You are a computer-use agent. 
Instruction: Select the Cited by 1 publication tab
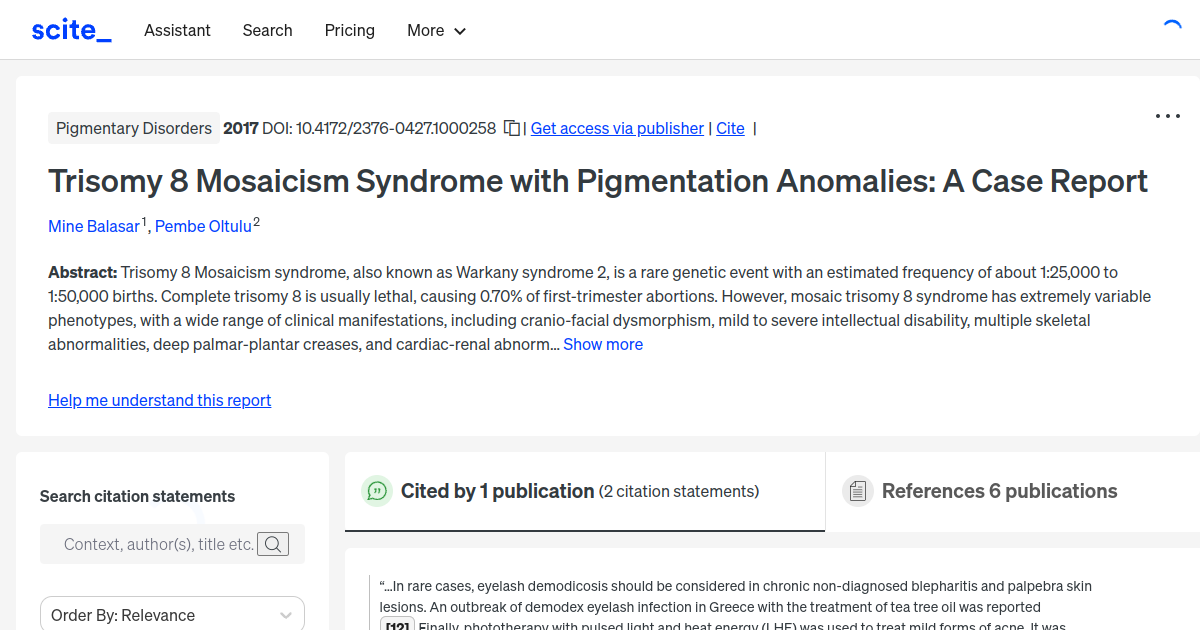click(496, 491)
